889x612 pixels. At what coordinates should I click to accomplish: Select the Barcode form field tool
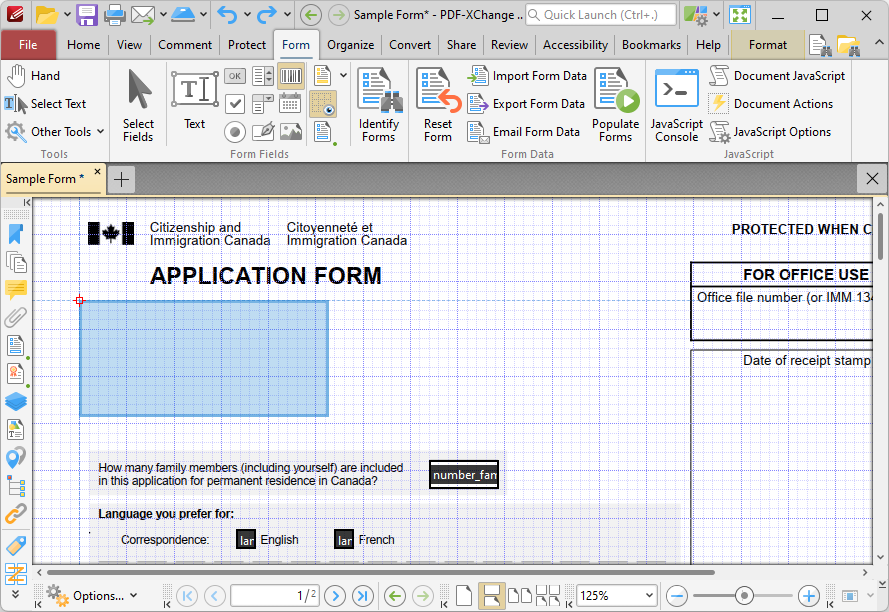[291, 77]
